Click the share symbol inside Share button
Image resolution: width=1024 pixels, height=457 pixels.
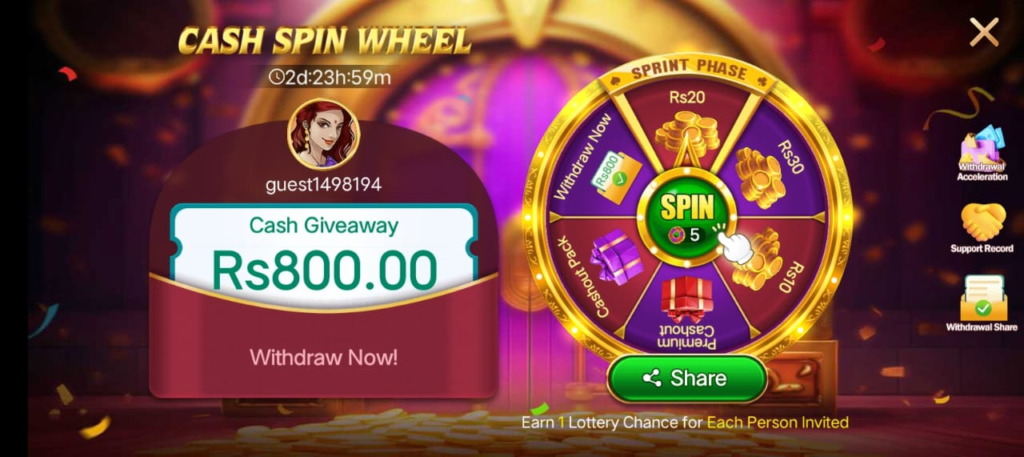click(652, 379)
